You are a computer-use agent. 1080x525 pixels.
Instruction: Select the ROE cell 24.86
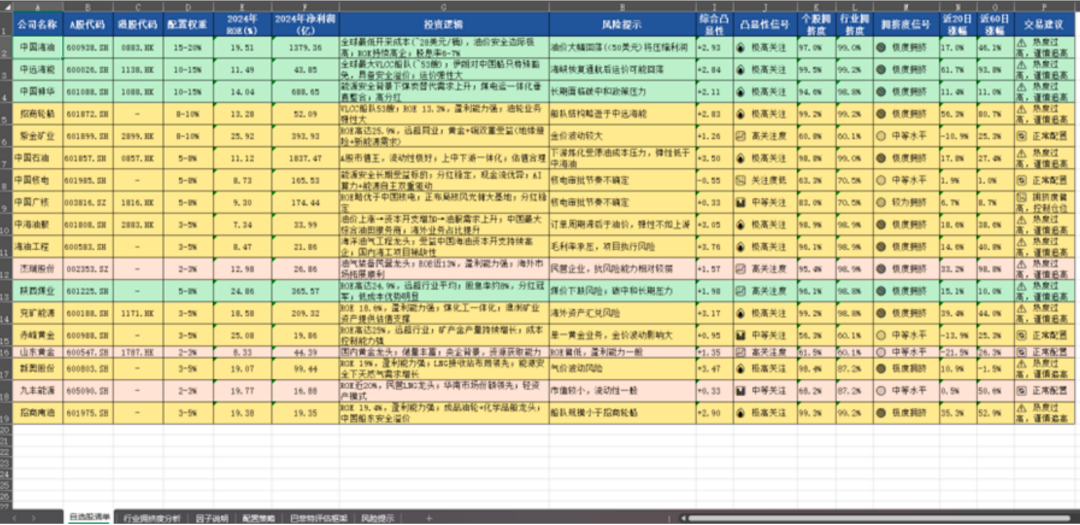(x=242, y=291)
